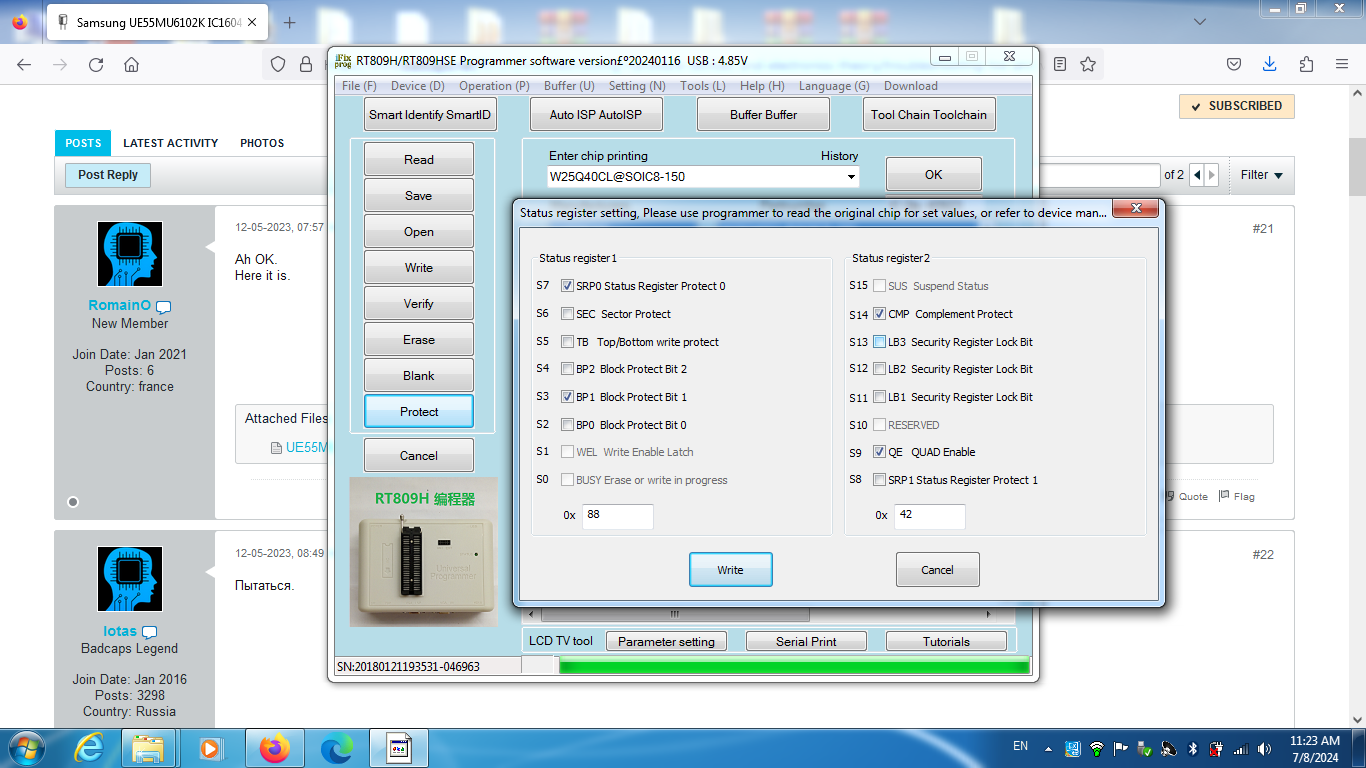Launch Microsoft Edge from the taskbar
The image size is (1366, 768).
pos(336,748)
